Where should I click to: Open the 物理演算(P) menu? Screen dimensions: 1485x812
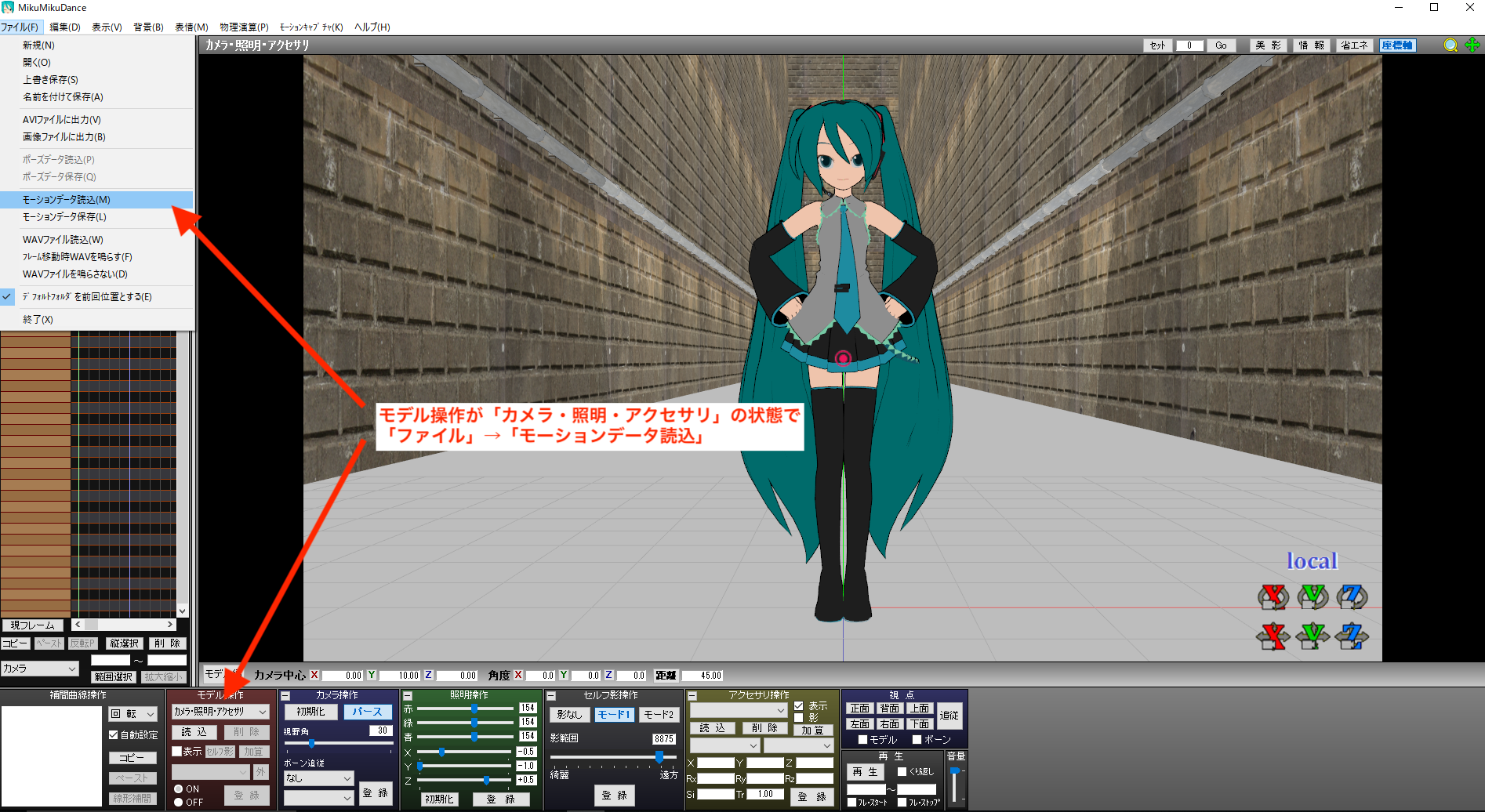point(244,27)
